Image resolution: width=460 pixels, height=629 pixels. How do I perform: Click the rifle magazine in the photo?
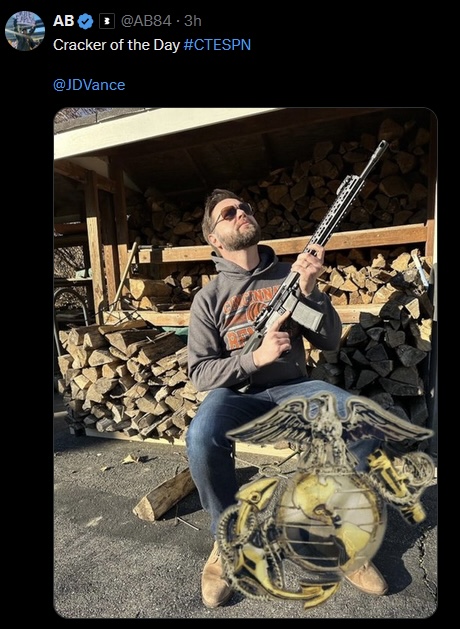click(307, 314)
